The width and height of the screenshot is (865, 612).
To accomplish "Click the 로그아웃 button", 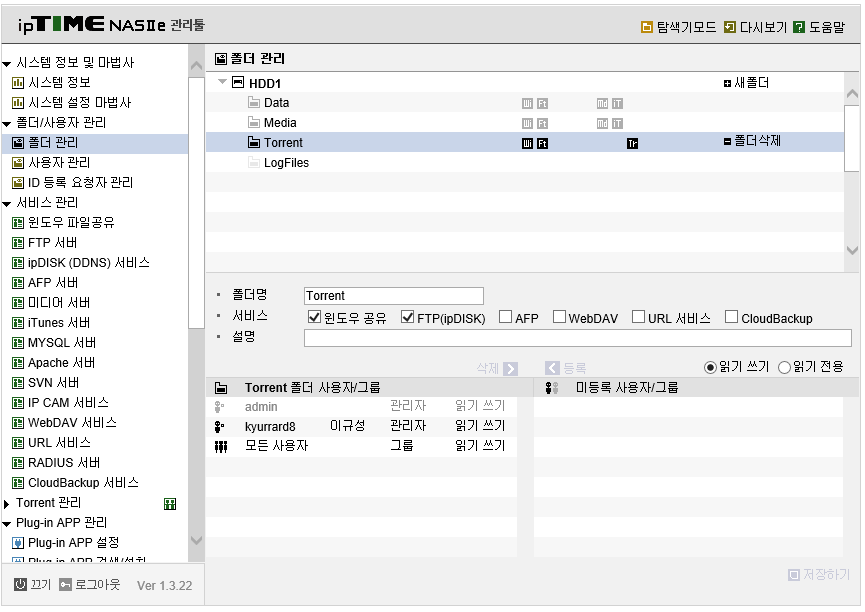I will tap(90, 584).
